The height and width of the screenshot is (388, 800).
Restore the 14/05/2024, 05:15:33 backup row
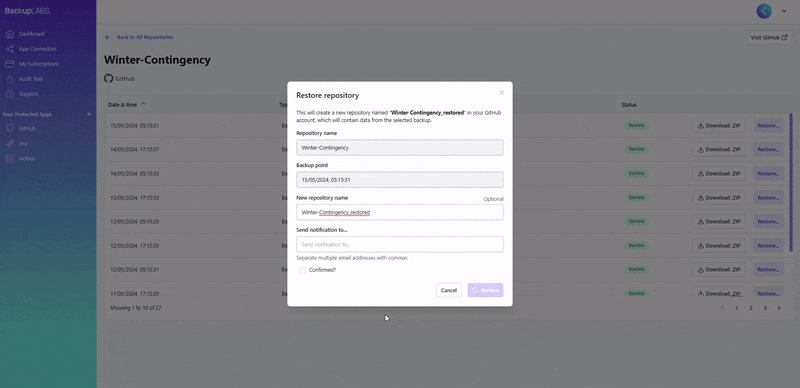coord(768,174)
